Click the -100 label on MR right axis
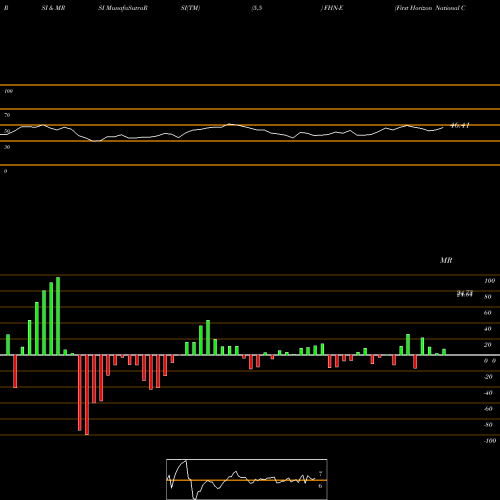Screen dimensions: 500x500 490,441
